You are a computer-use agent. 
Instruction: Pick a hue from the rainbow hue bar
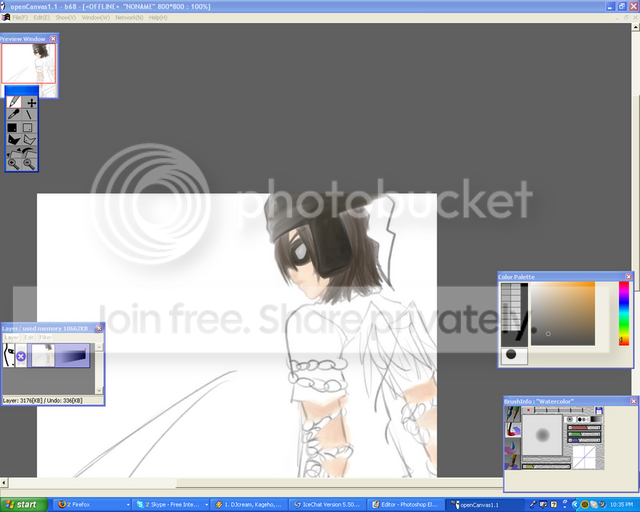[x=624, y=314]
